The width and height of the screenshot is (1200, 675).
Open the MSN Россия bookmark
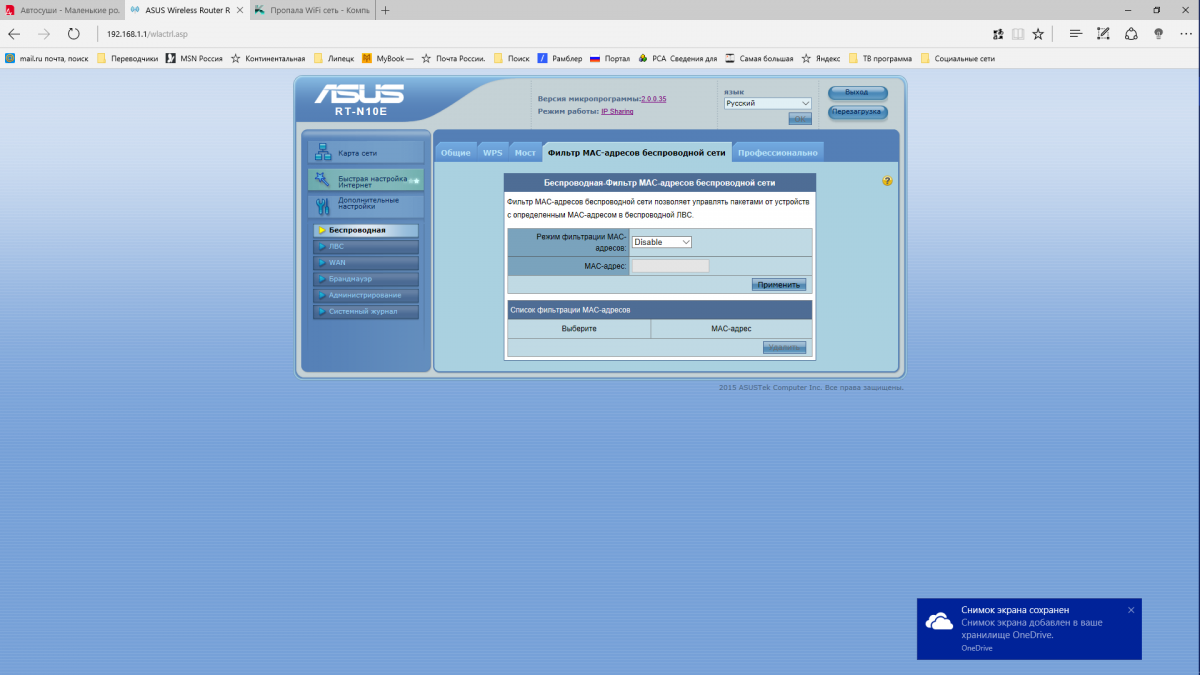click(194, 58)
